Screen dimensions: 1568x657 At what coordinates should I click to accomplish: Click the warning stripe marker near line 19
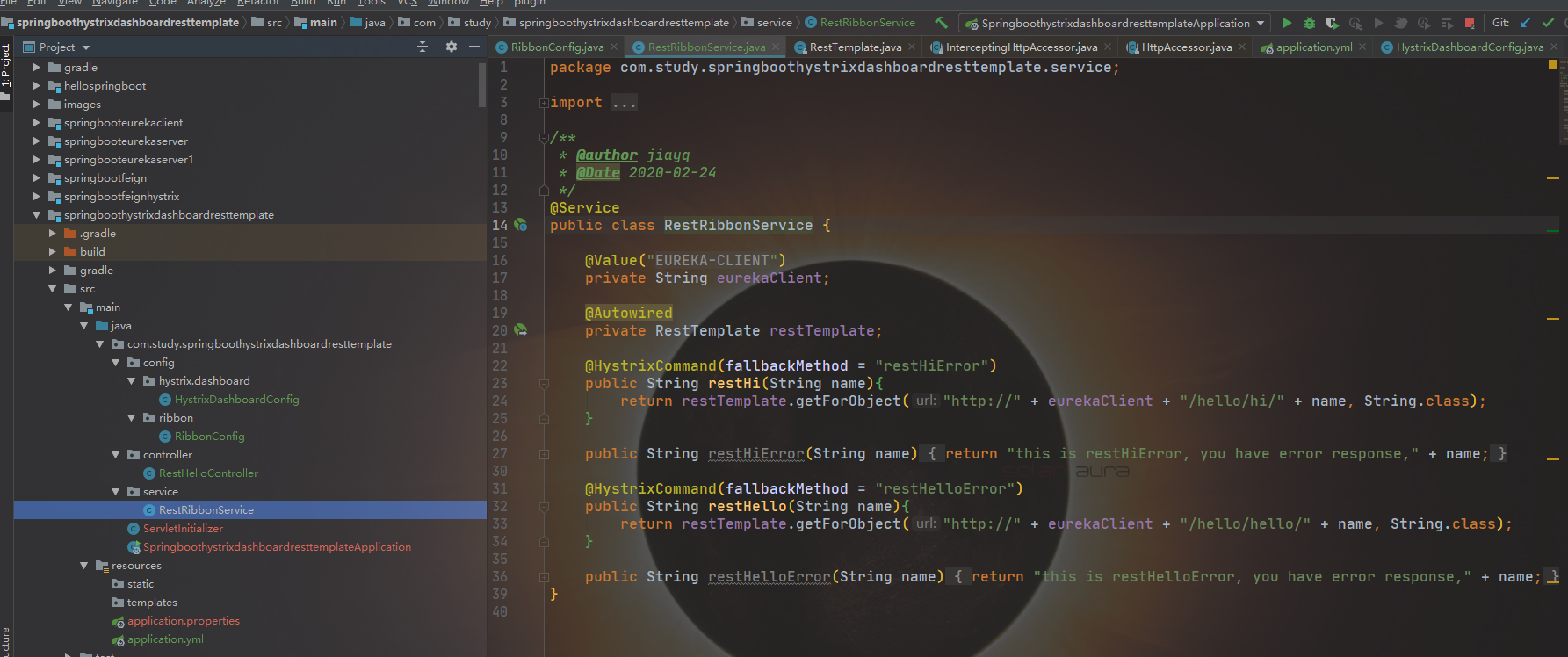[1552, 318]
